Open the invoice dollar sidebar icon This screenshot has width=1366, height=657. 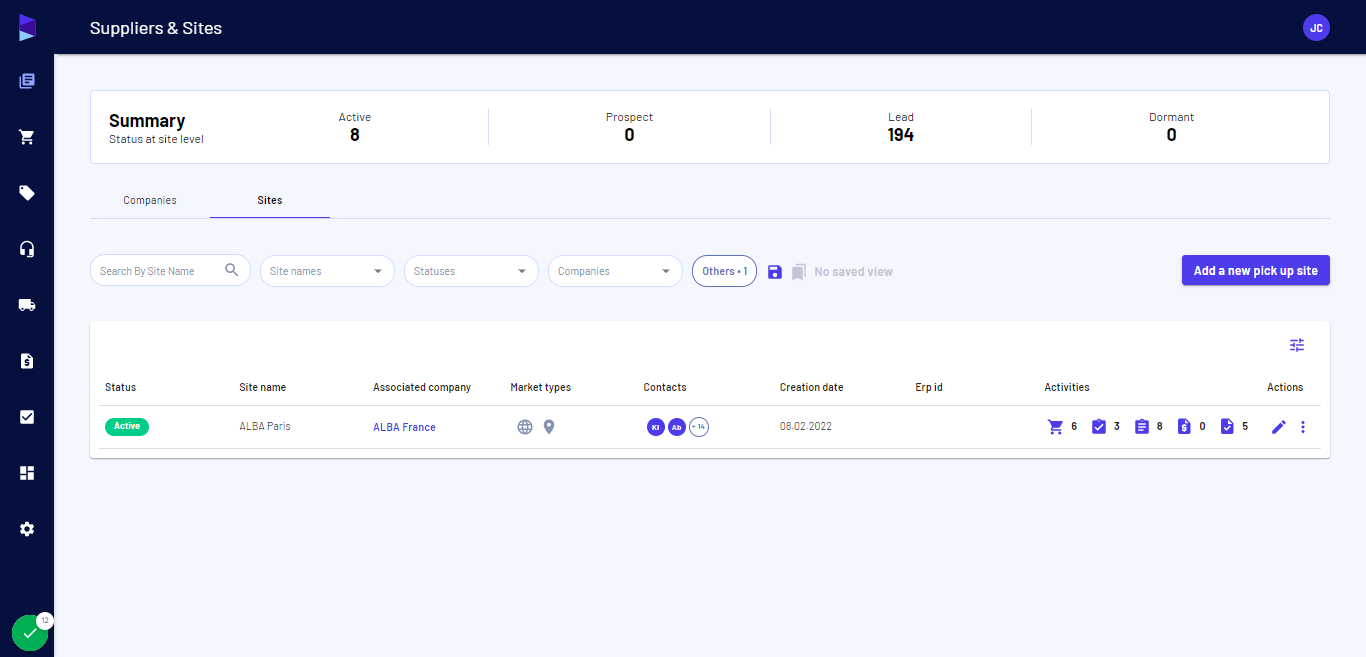[27, 361]
